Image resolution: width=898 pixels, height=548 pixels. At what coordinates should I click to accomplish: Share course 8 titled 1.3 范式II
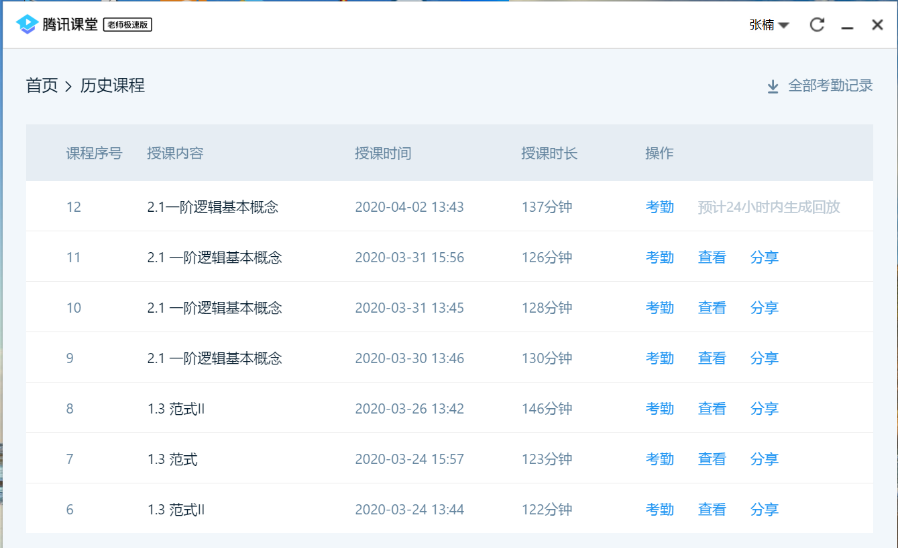pos(763,408)
